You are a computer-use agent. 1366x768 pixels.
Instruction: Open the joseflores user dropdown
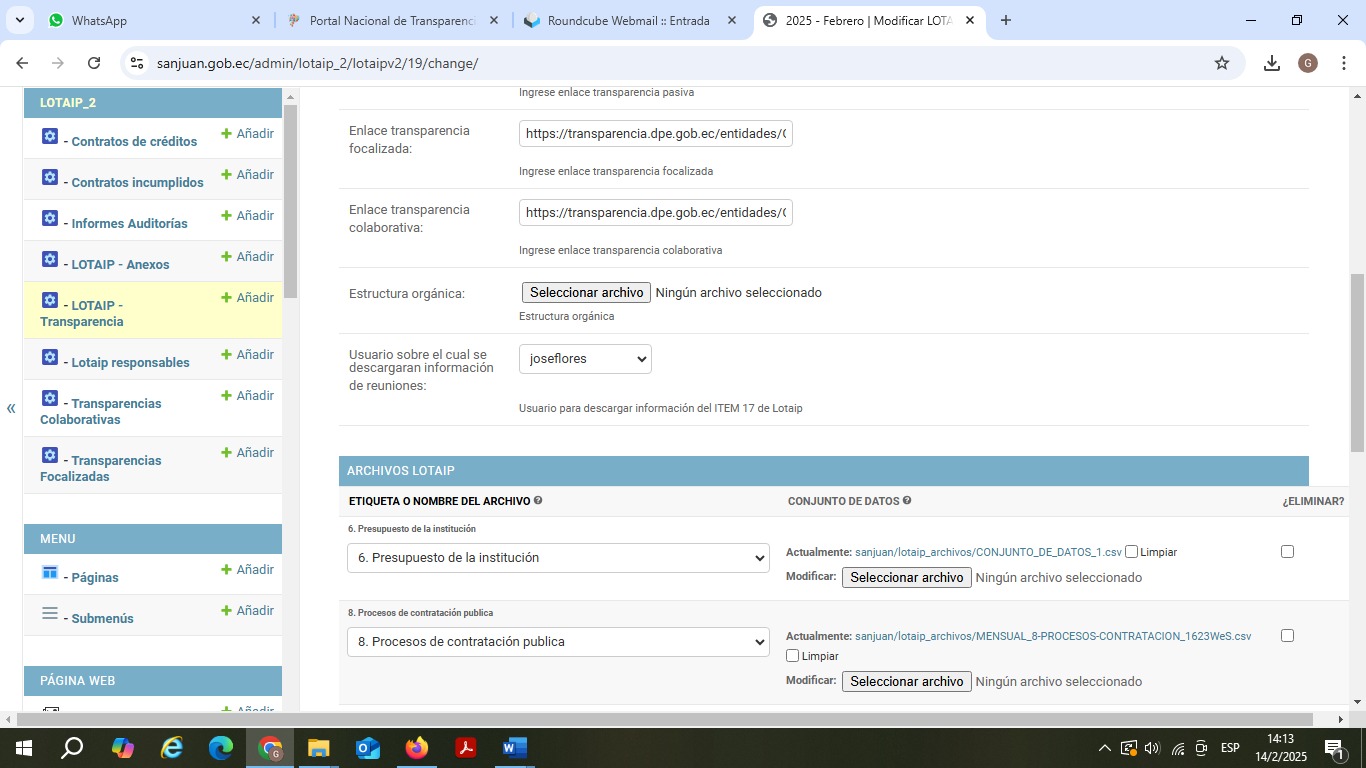[585, 359]
